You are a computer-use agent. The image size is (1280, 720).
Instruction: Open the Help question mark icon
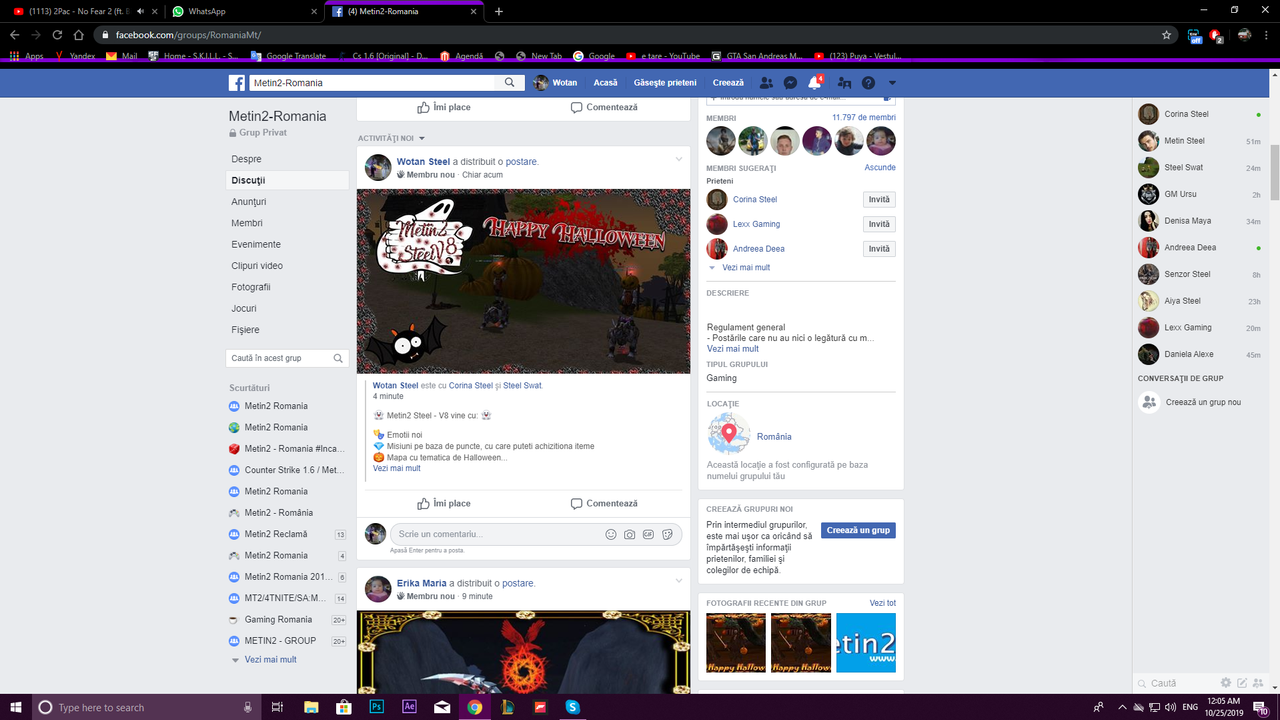[x=866, y=82]
